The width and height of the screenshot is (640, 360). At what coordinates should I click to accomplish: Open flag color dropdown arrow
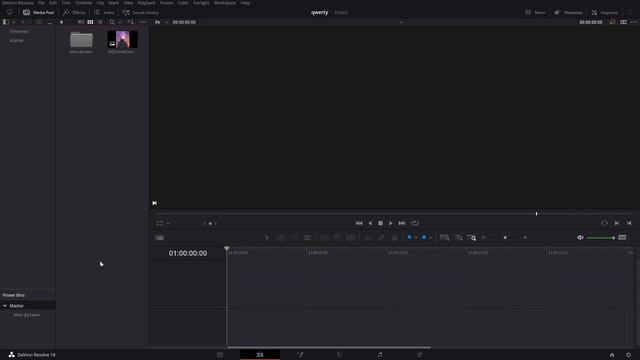pyautogui.click(x=416, y=238)
